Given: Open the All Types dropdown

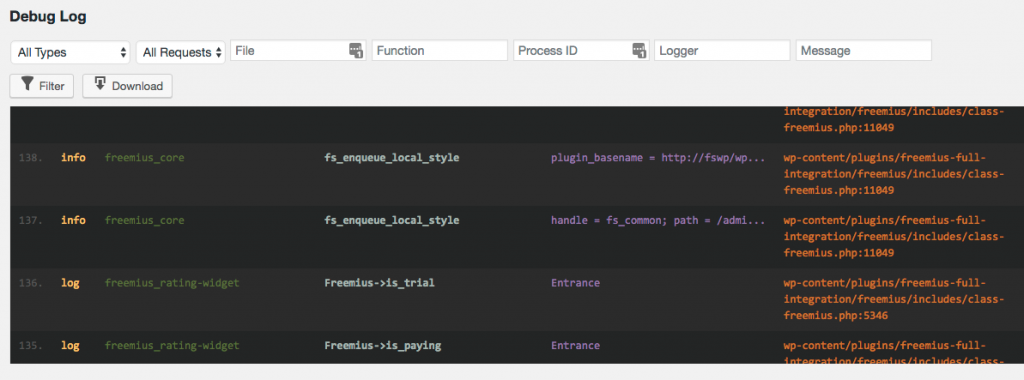Looking at the screenshot, I should (71, 52).
